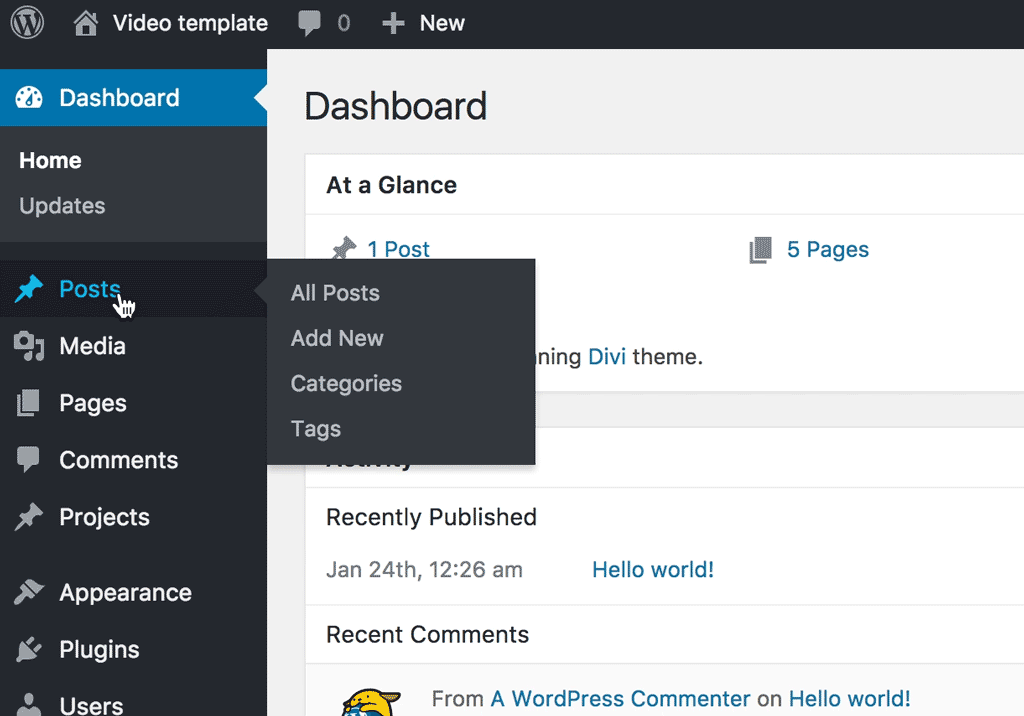
Task: Click the WordPress logo in the admin bar
Action: [x=26, y=22]
